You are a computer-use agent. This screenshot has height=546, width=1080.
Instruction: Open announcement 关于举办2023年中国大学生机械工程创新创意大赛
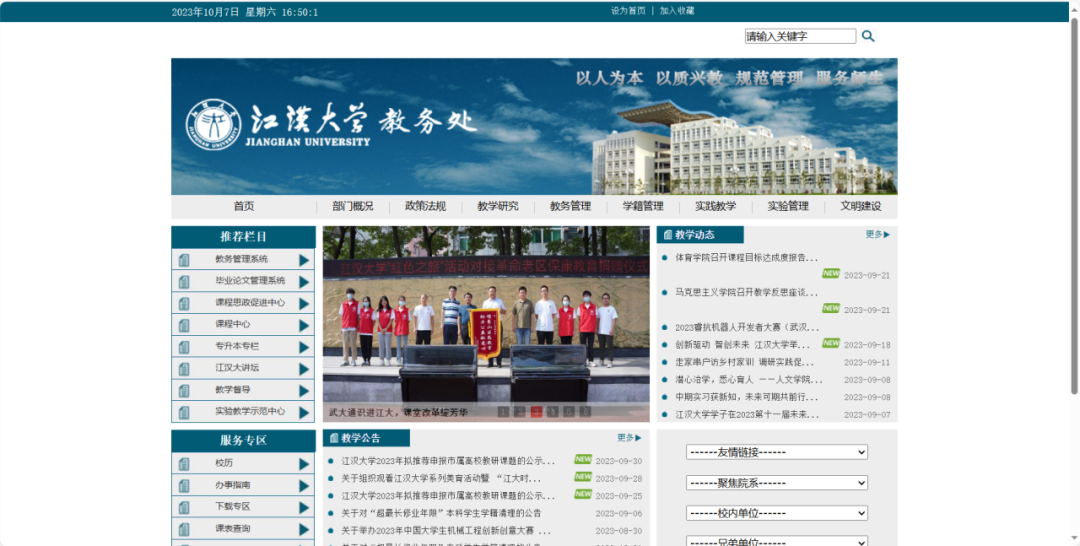(x=446, y=531)
